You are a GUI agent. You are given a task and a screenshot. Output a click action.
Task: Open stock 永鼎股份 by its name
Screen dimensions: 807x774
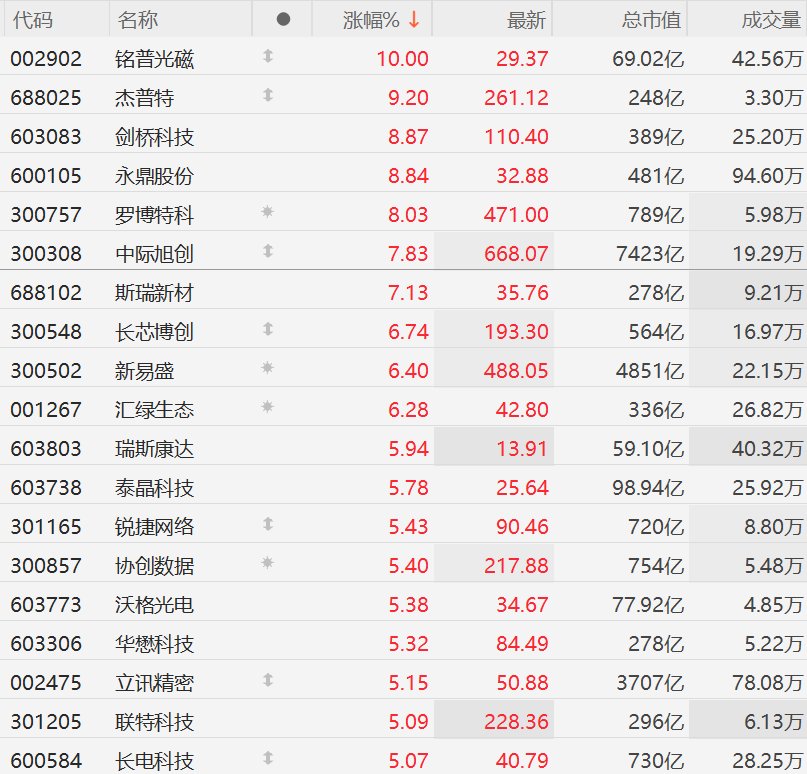point(154,176)
